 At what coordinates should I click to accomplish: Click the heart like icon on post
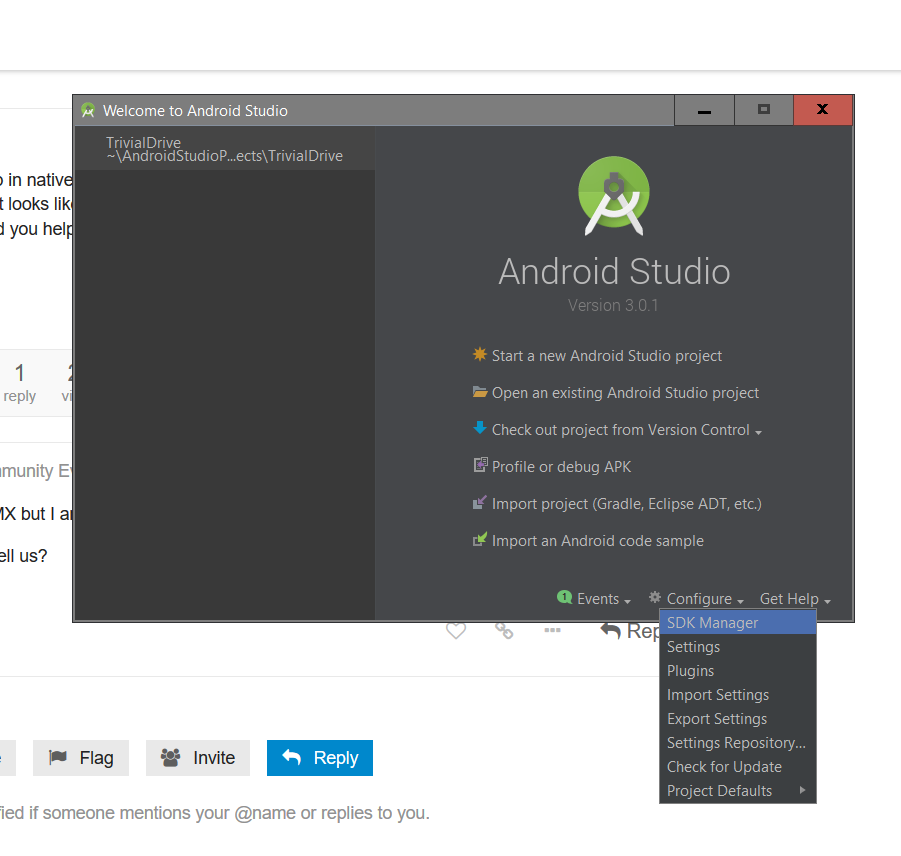click(x=456, y=630)
